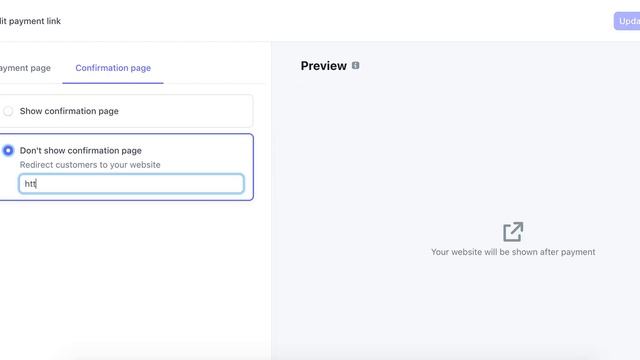Click the Update button

pos(627,21)
